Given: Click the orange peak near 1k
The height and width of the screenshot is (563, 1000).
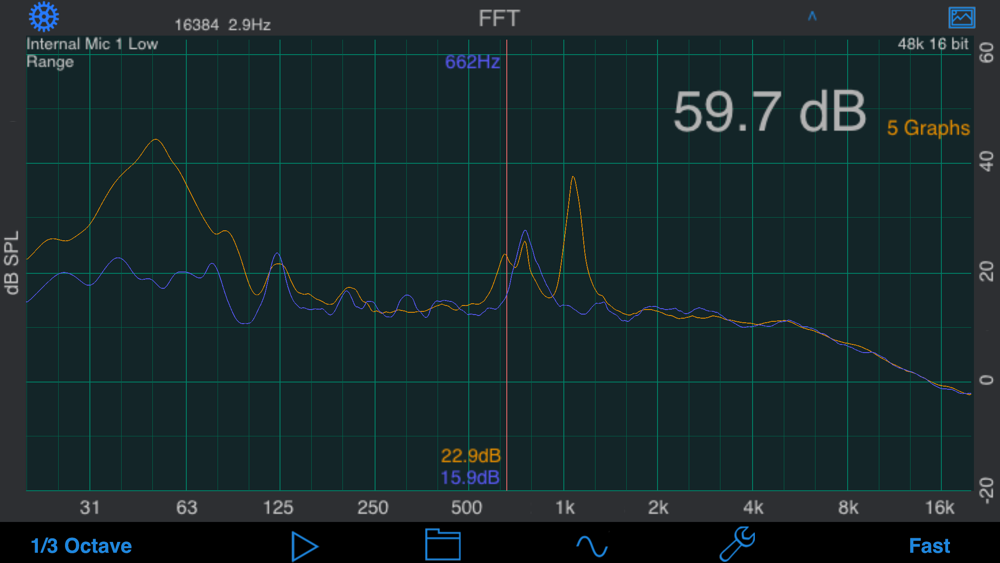Looking at the screenshot, I should click(573, 177).
